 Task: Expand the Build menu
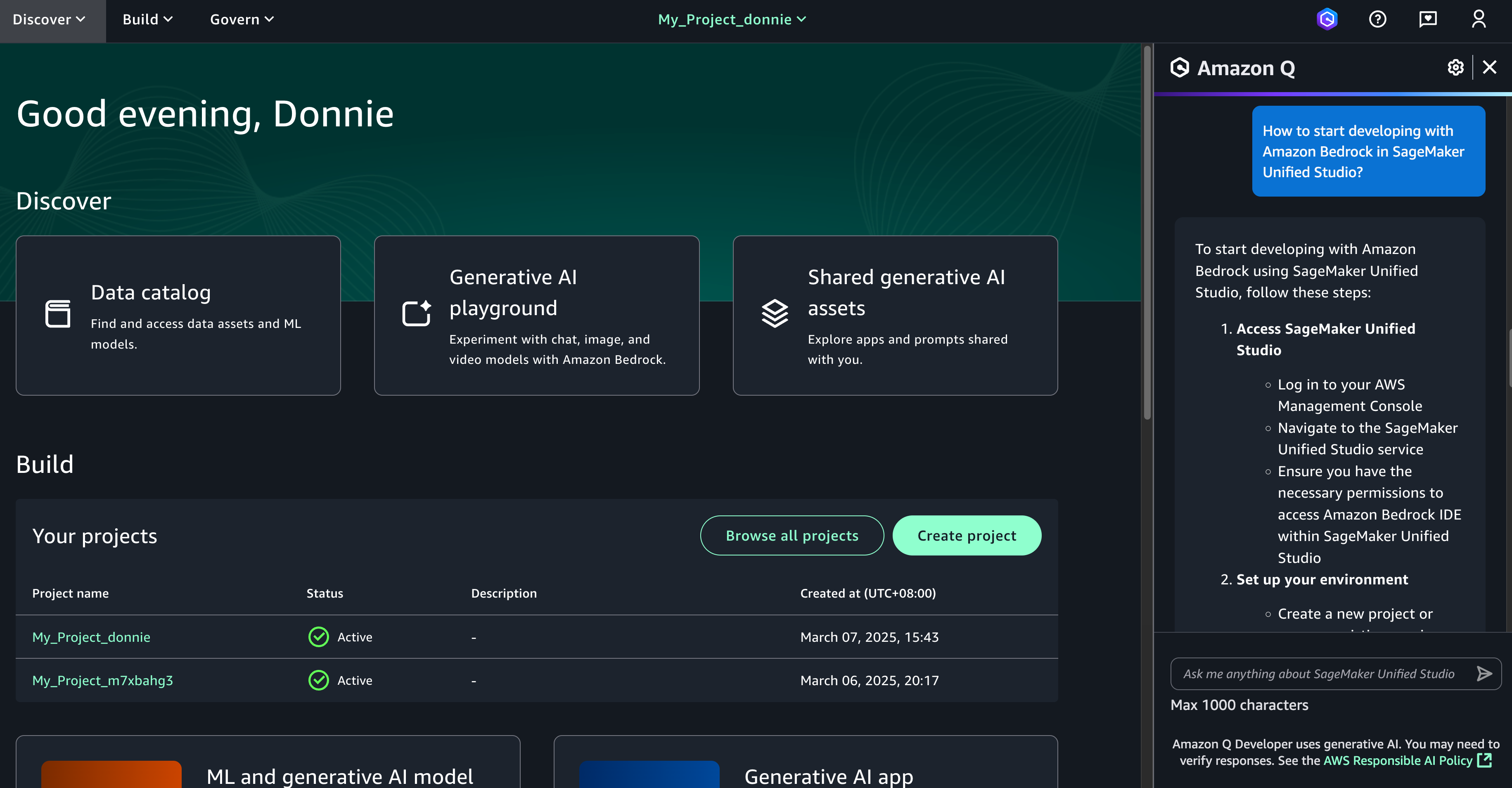point(147,19)
